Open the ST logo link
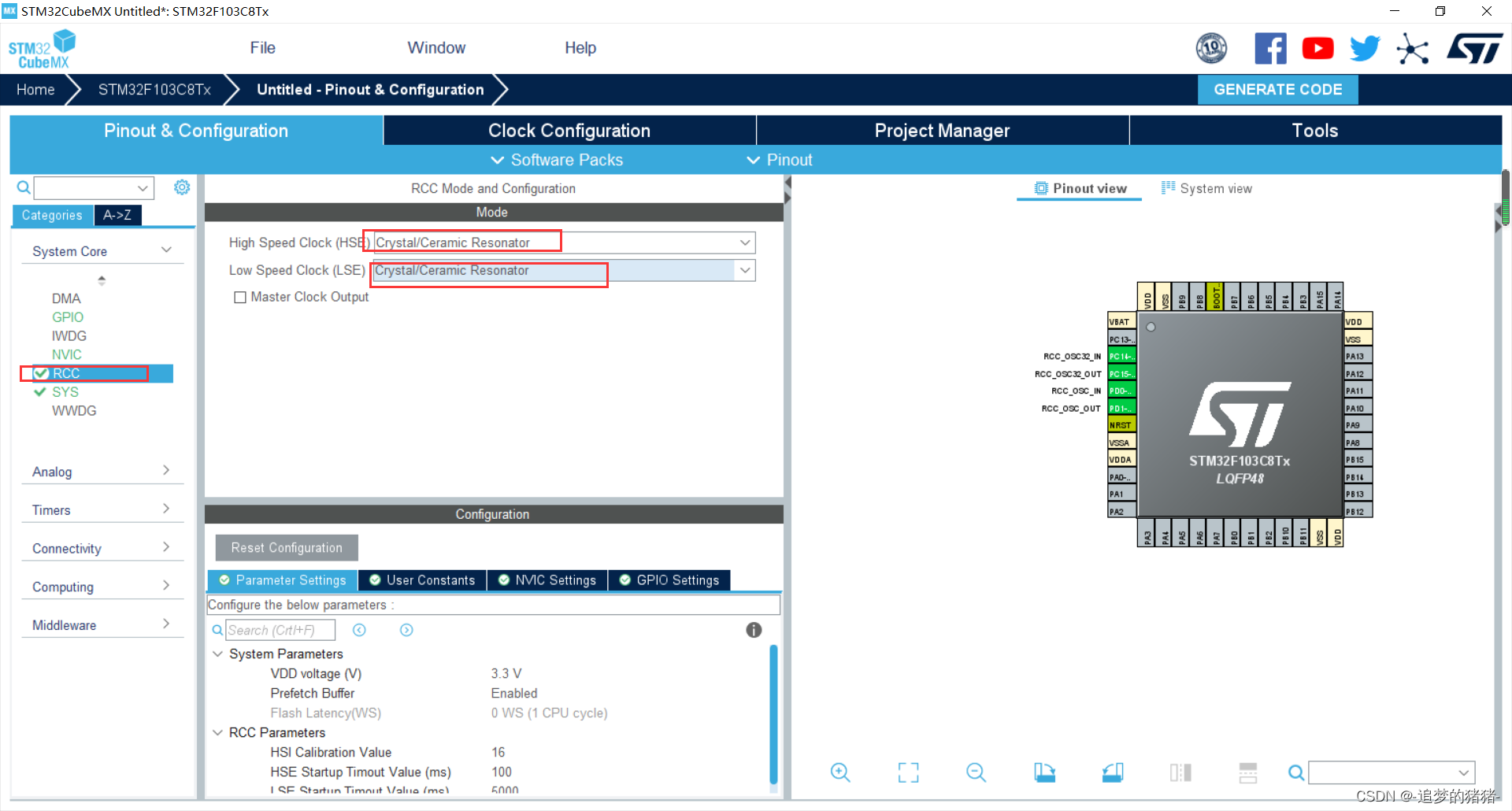 pos(1474,48)
